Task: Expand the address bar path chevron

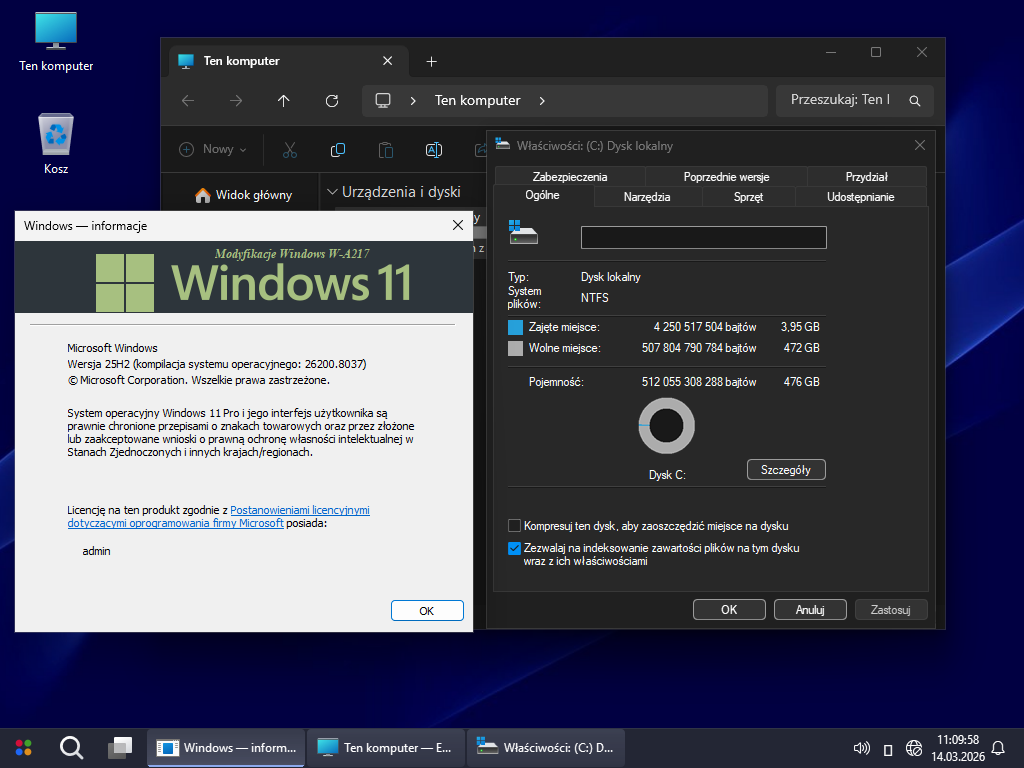Action: (542, 101)
